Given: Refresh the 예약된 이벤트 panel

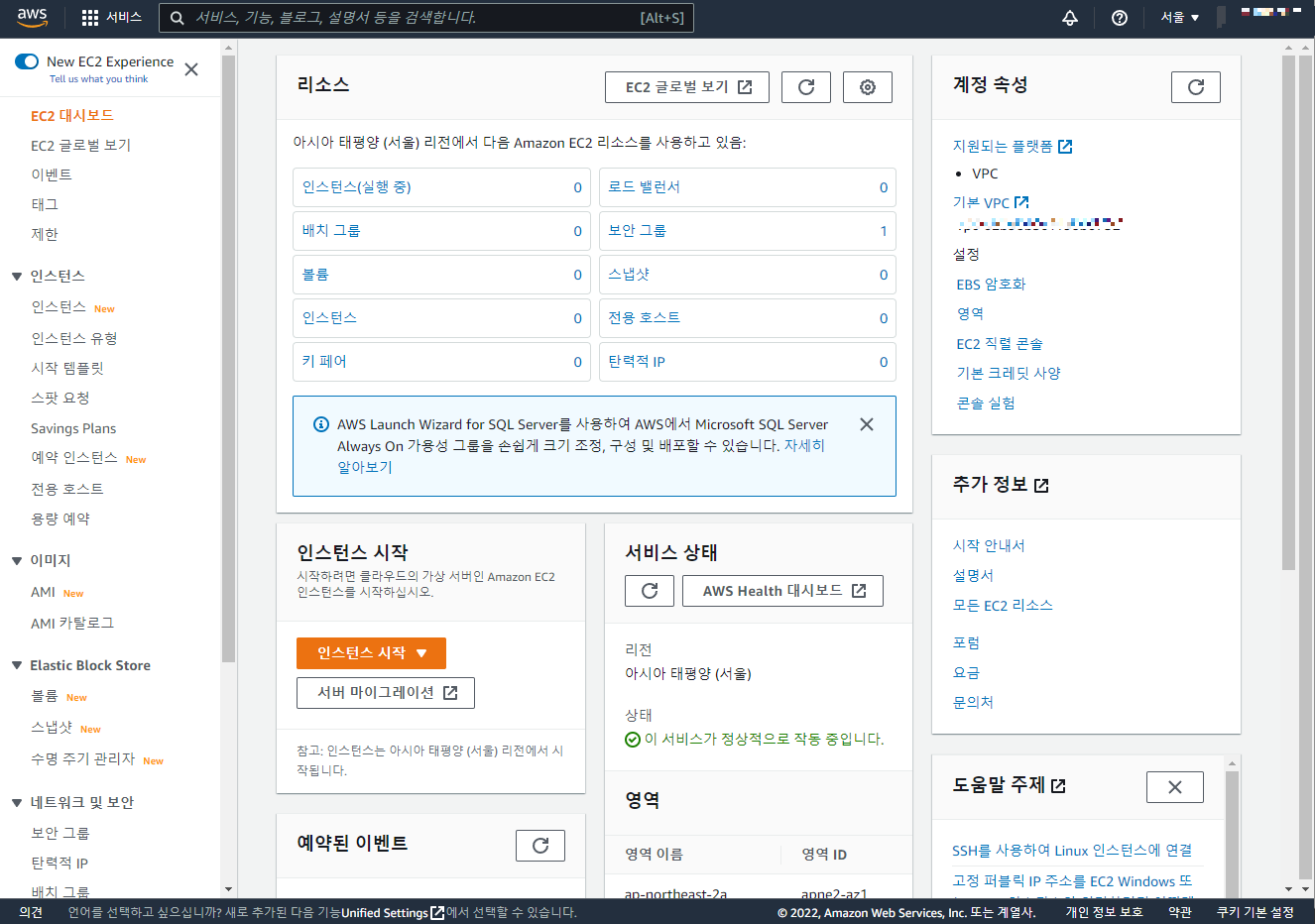Looking at the screenshot, I should coord(540,846).
